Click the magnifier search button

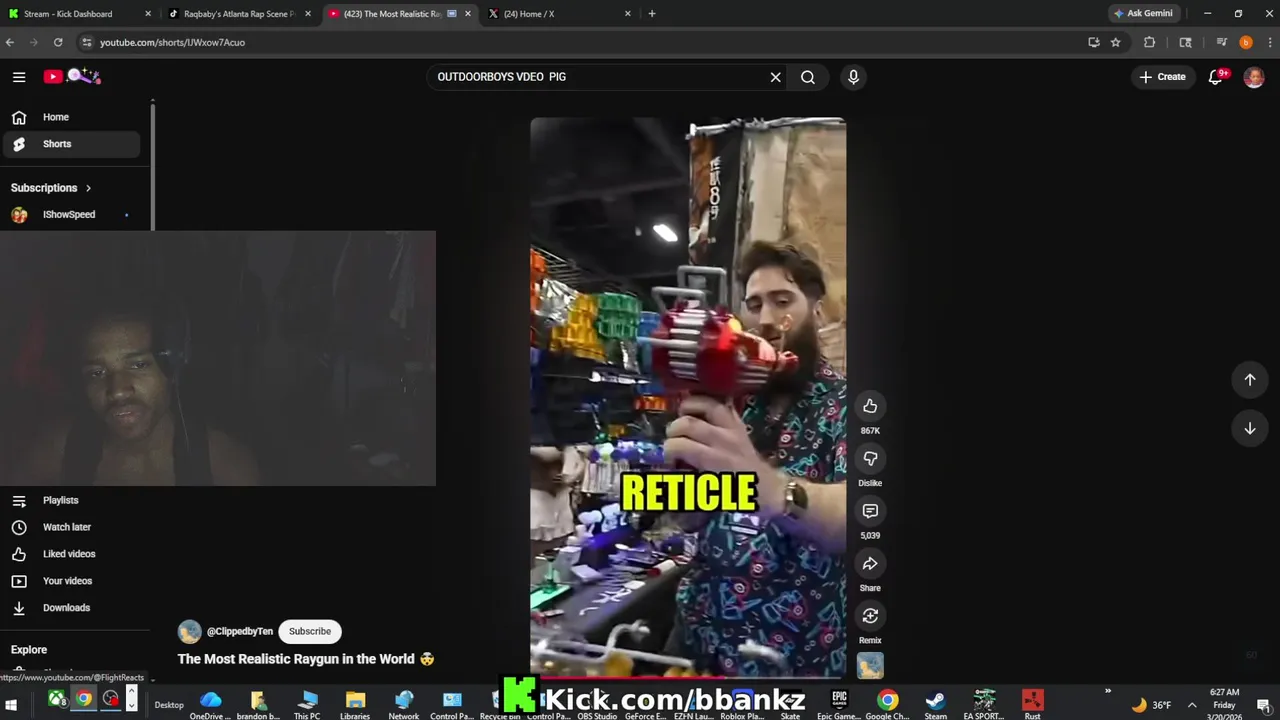[x=808, y=77]
